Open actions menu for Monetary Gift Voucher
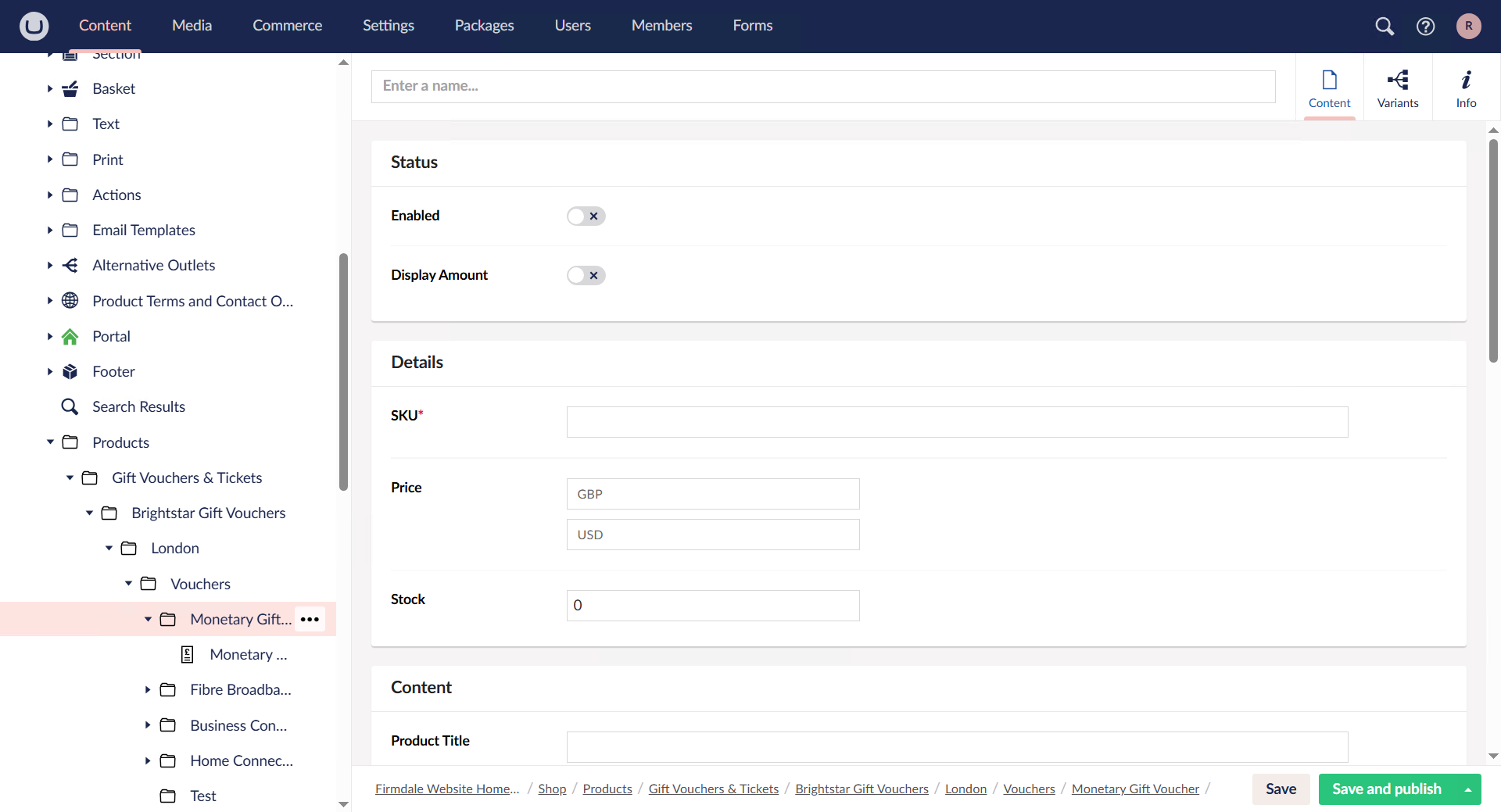Screen dimensions: 1501x812 pos(310,619)
